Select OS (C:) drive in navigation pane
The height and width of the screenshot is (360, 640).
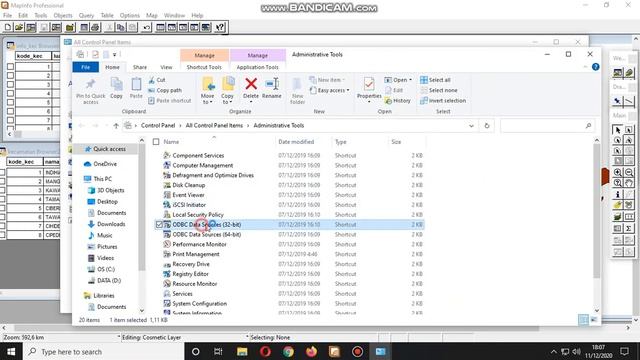(106, 269)
